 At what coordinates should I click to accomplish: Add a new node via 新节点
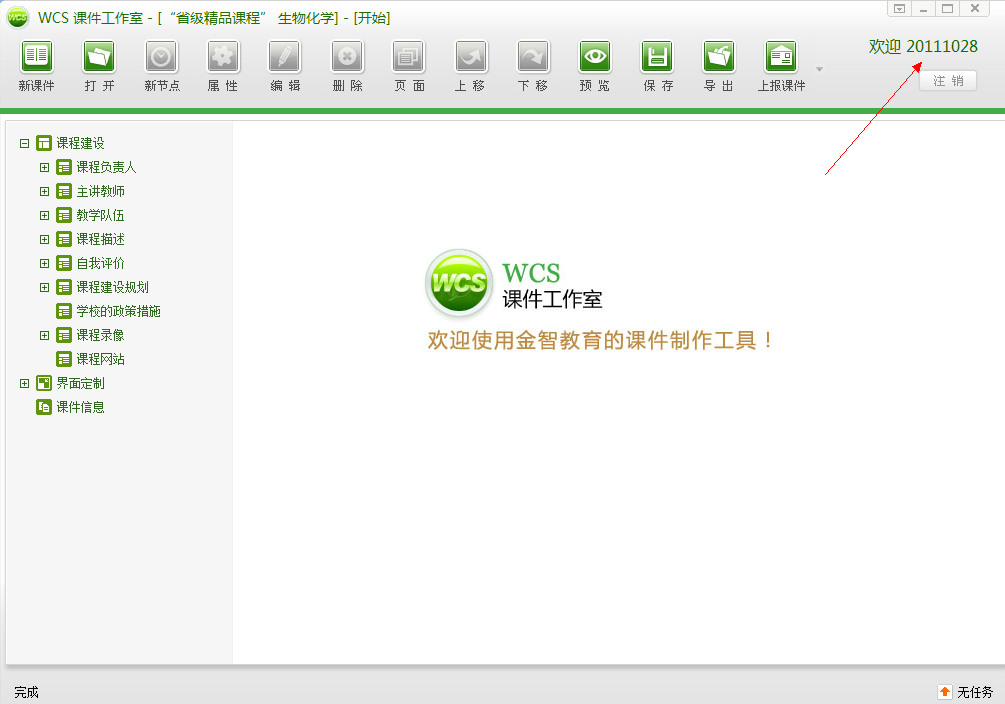pos(161,57)
